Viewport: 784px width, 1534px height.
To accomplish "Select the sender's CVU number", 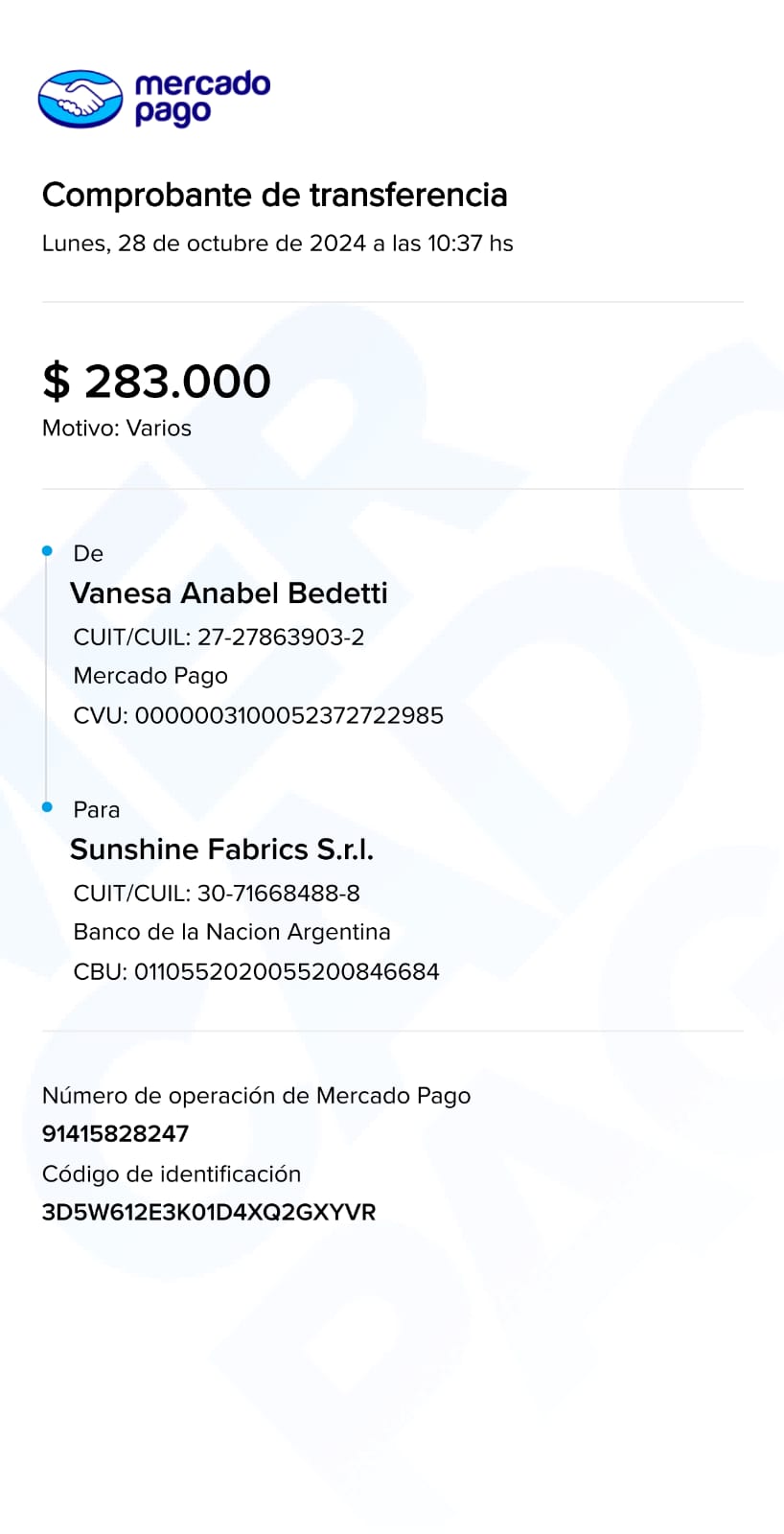I will click(x=288, y=716).
